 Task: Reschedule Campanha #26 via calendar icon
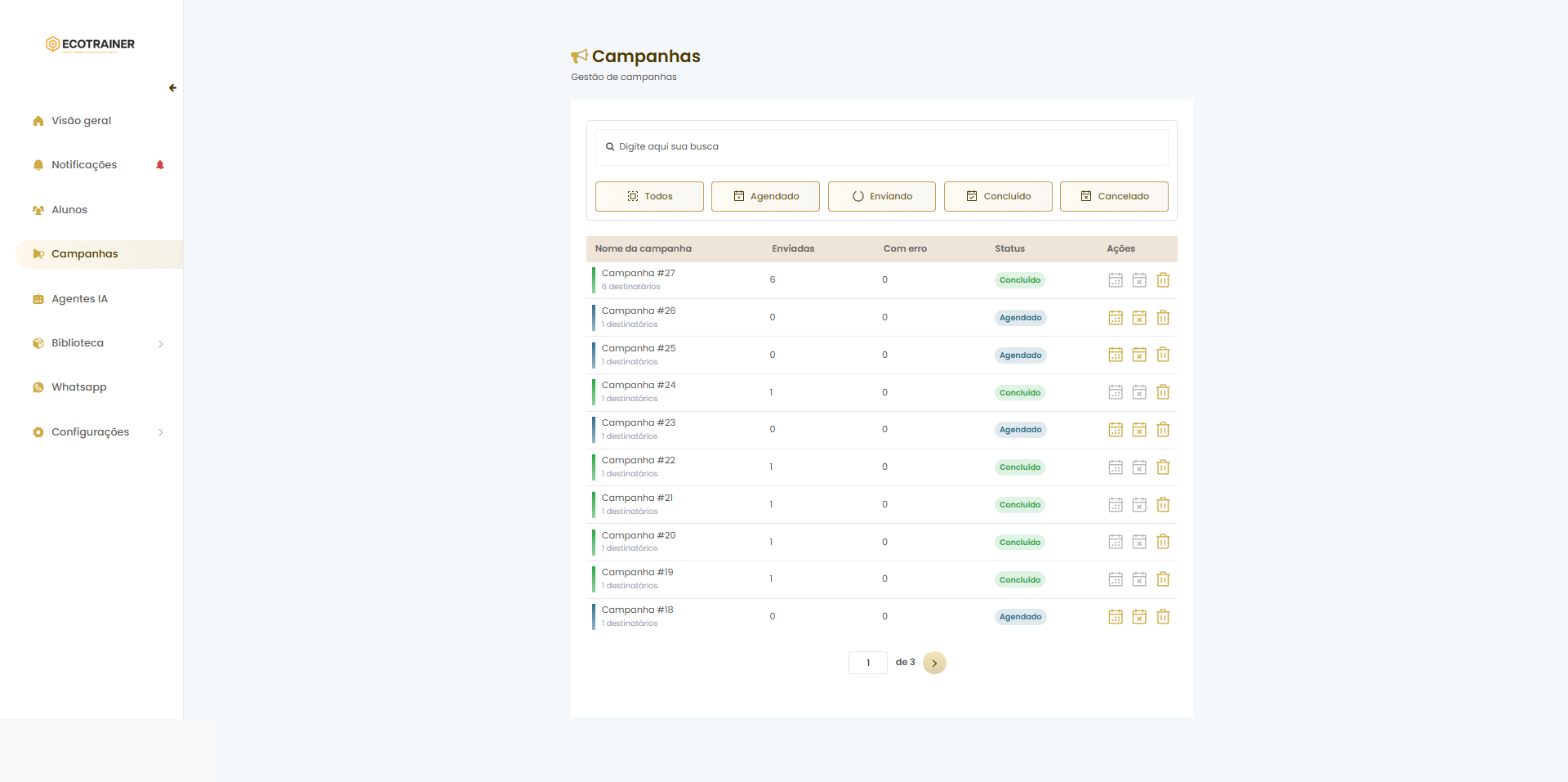1116,318
